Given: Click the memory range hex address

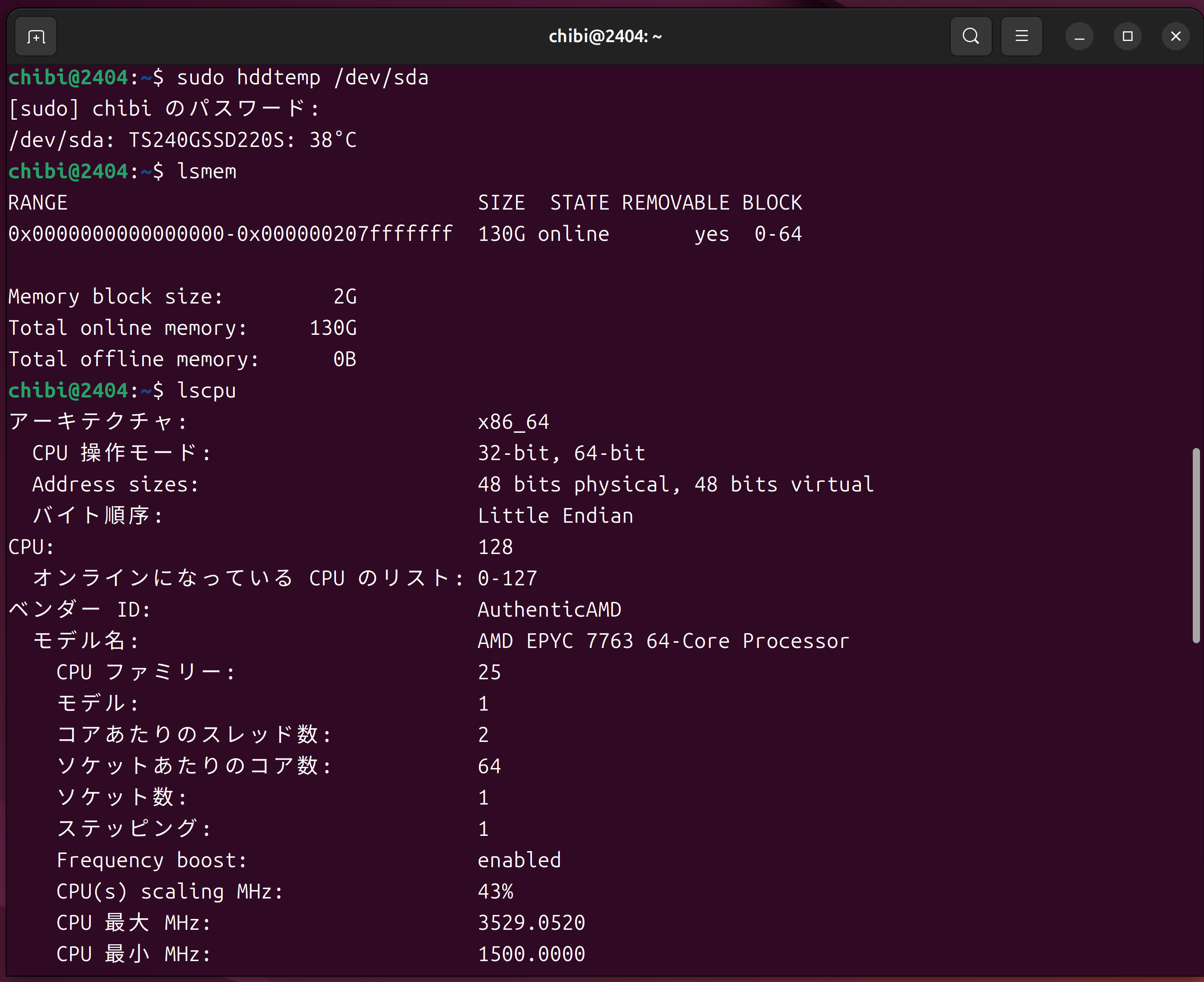Looking at the screenshot, I should pos(230,234).
